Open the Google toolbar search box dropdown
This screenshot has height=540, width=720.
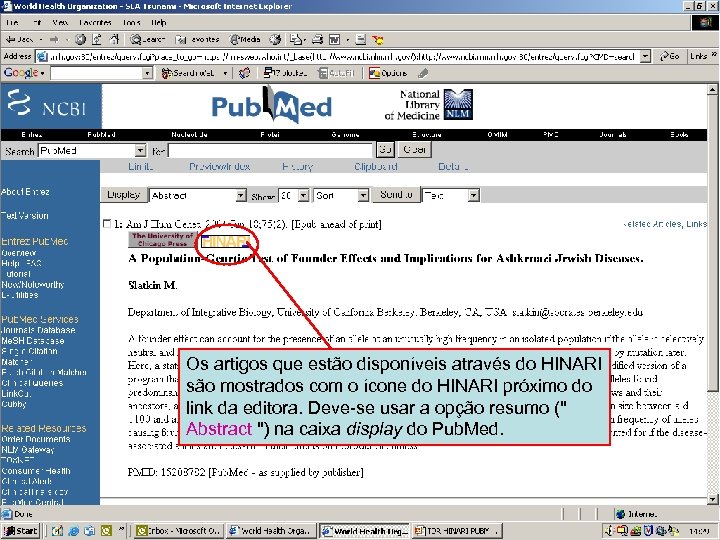click(147, 73)
